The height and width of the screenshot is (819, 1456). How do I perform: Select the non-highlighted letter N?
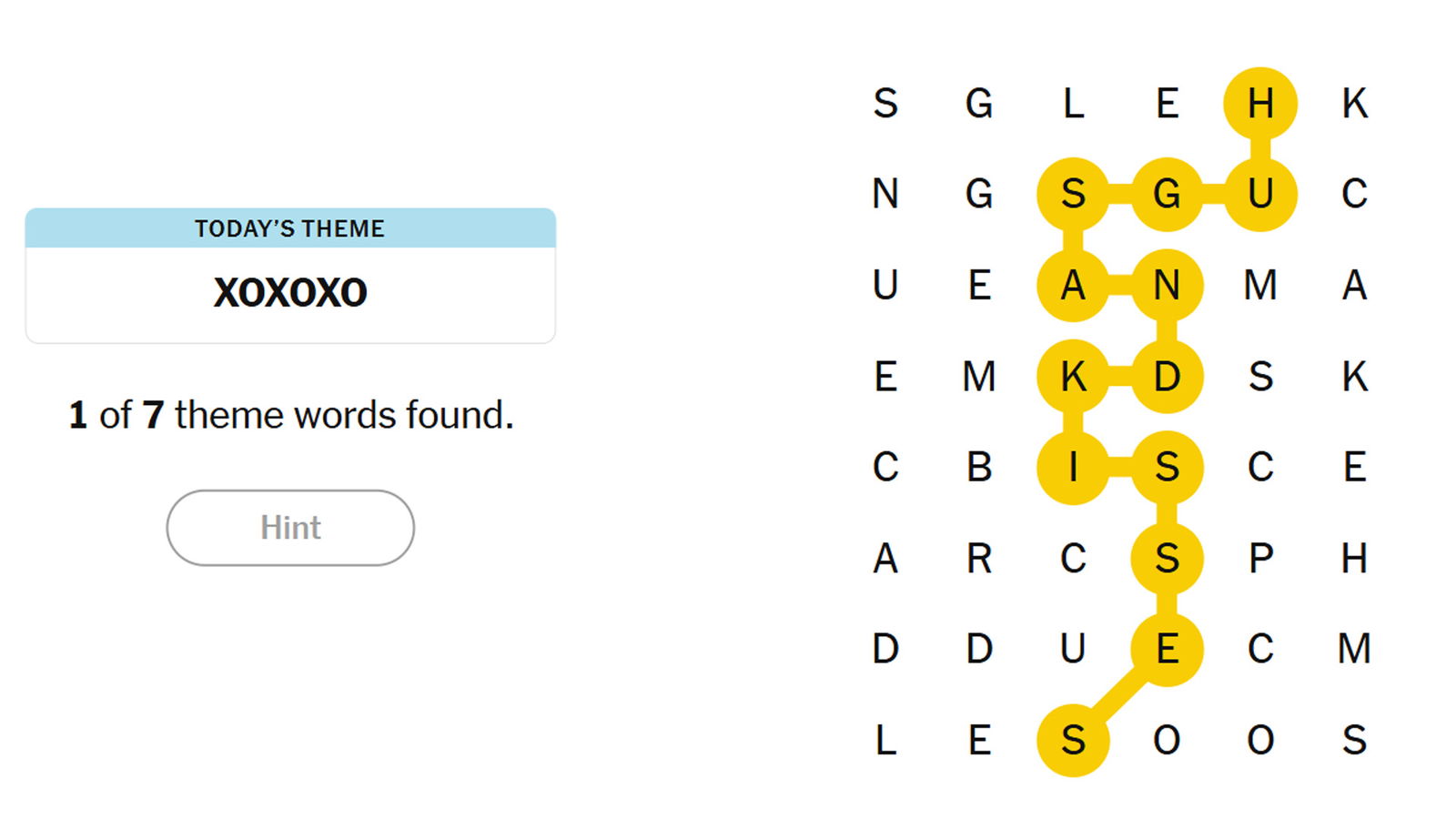tap(885, 194)
